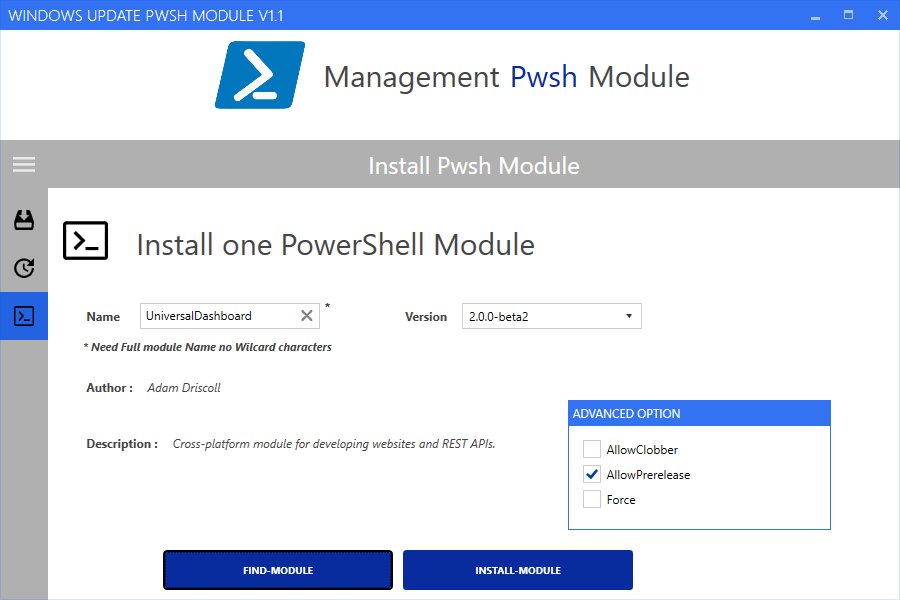
Task: Uncheck the AllowPrerelease option
Action: pyautogui.click(x=592, y=474)
